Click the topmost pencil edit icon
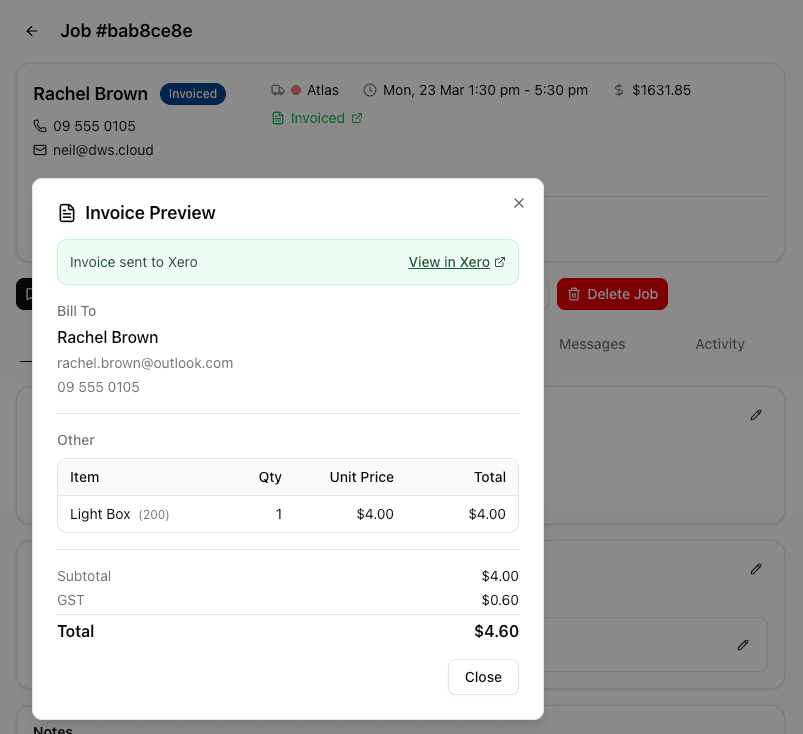803x734 pixels. pos(756,414)
